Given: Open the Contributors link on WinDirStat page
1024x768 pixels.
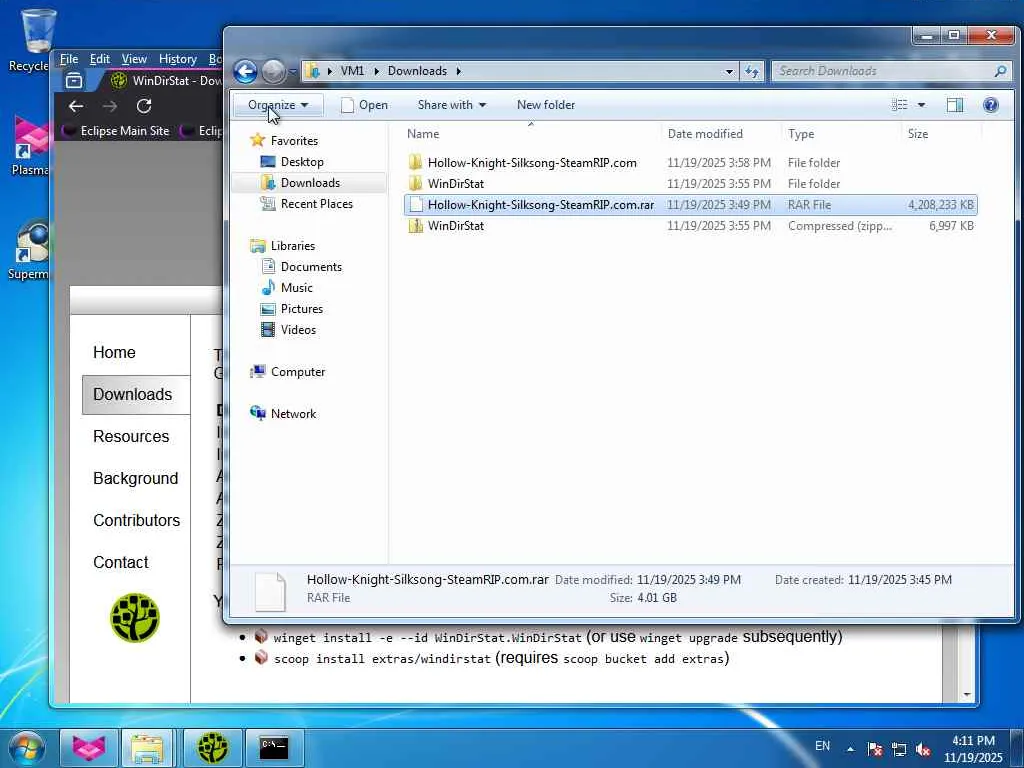Looking at the screenshot, I should point(136,520).
